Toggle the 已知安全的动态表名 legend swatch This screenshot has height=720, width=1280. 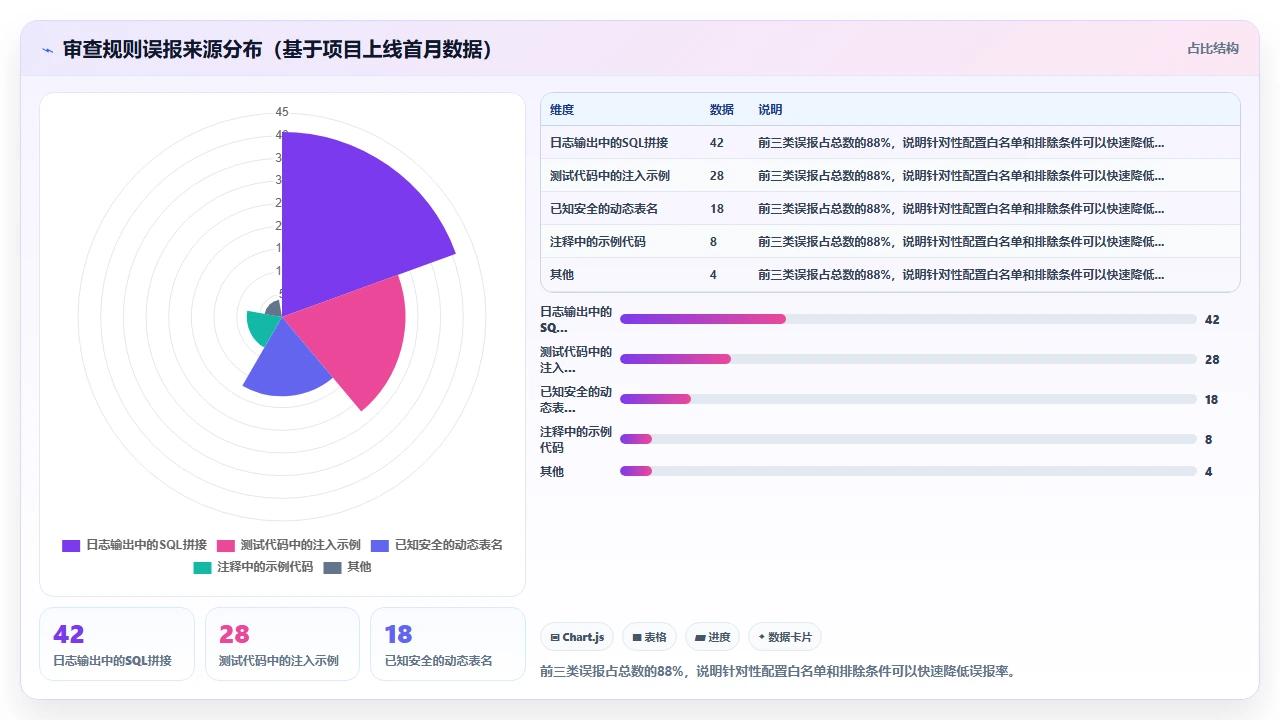[380, 545]
